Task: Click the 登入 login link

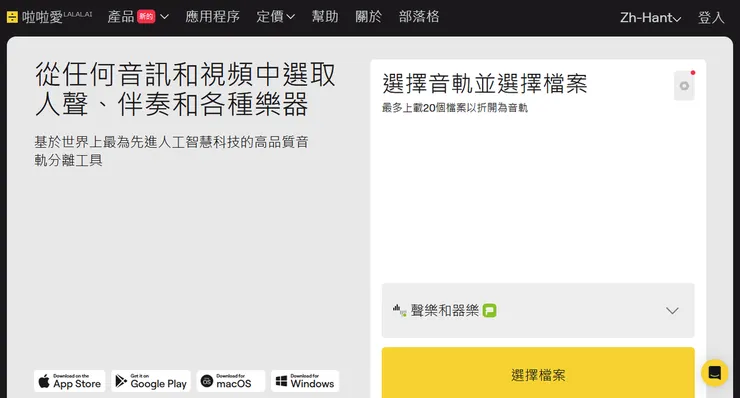Action: (x=711, y=18)
